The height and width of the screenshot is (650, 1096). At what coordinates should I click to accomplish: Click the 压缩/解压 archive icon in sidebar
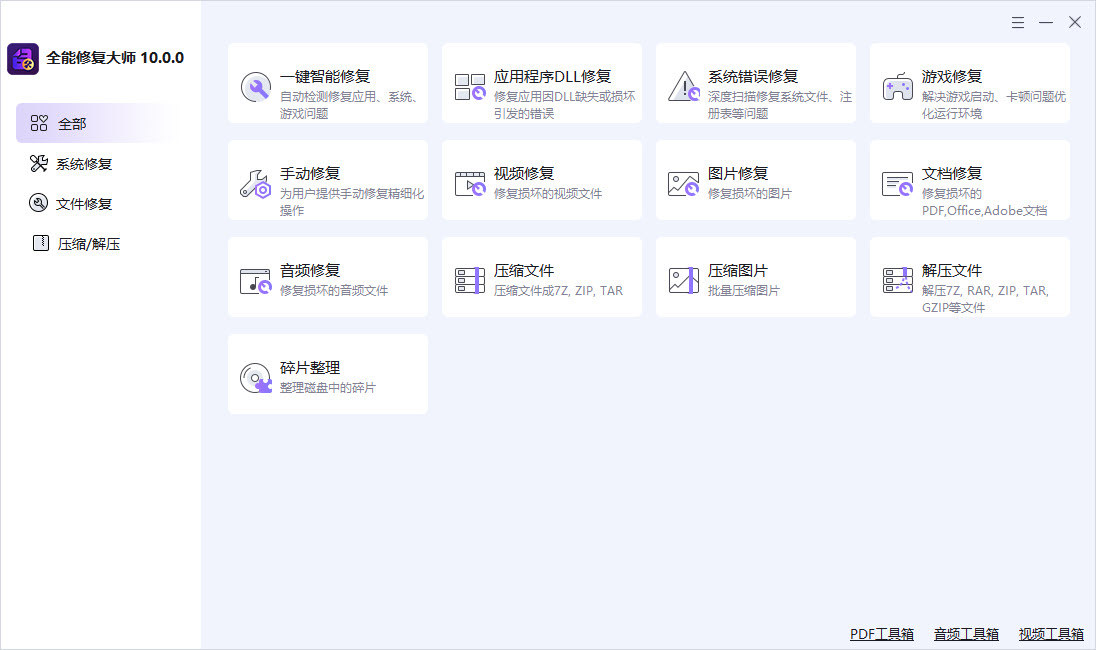(41, 243)
